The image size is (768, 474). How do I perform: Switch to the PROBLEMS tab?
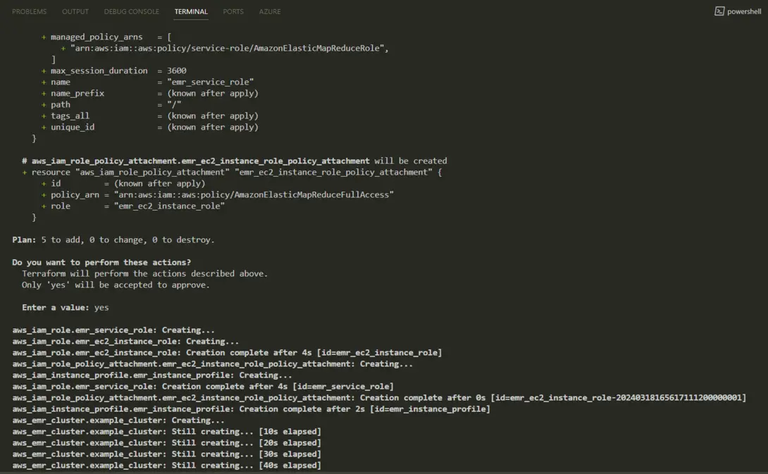pyautogui.click(x=29, y=11)
